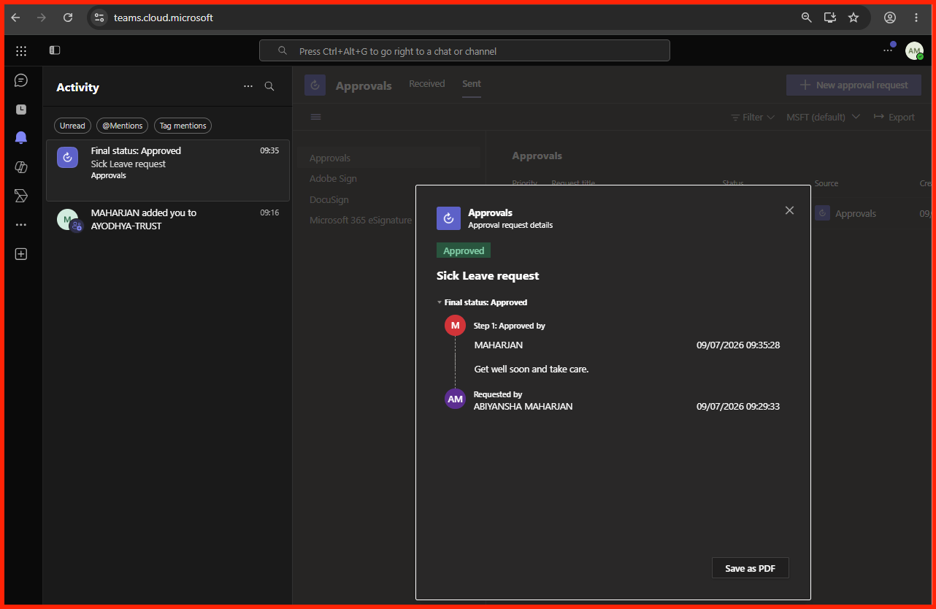Click Save as PDF button

pos(750,568)
